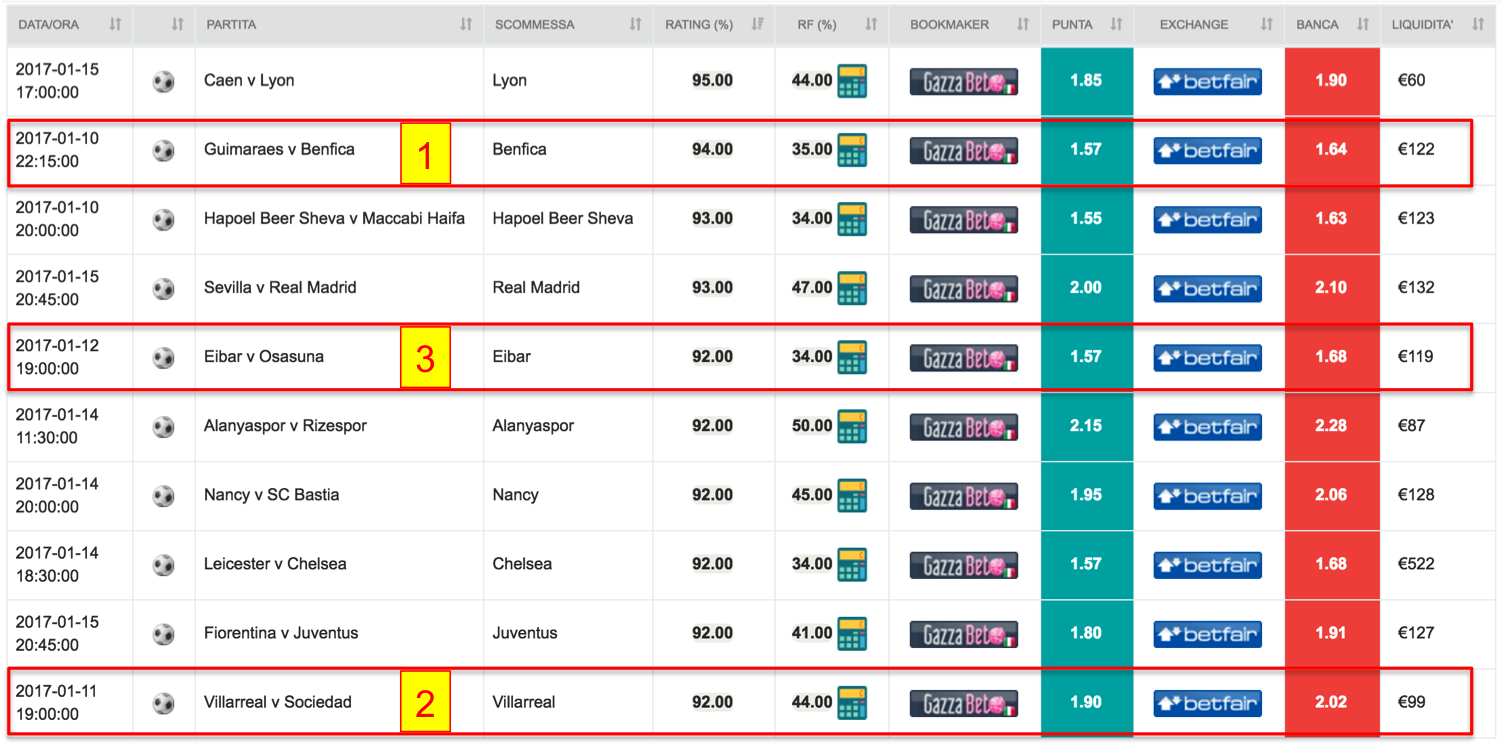
Task: Click red 1.63 BANCA cell Hapoel Beer Sheva
Action: pos(1331,219)
